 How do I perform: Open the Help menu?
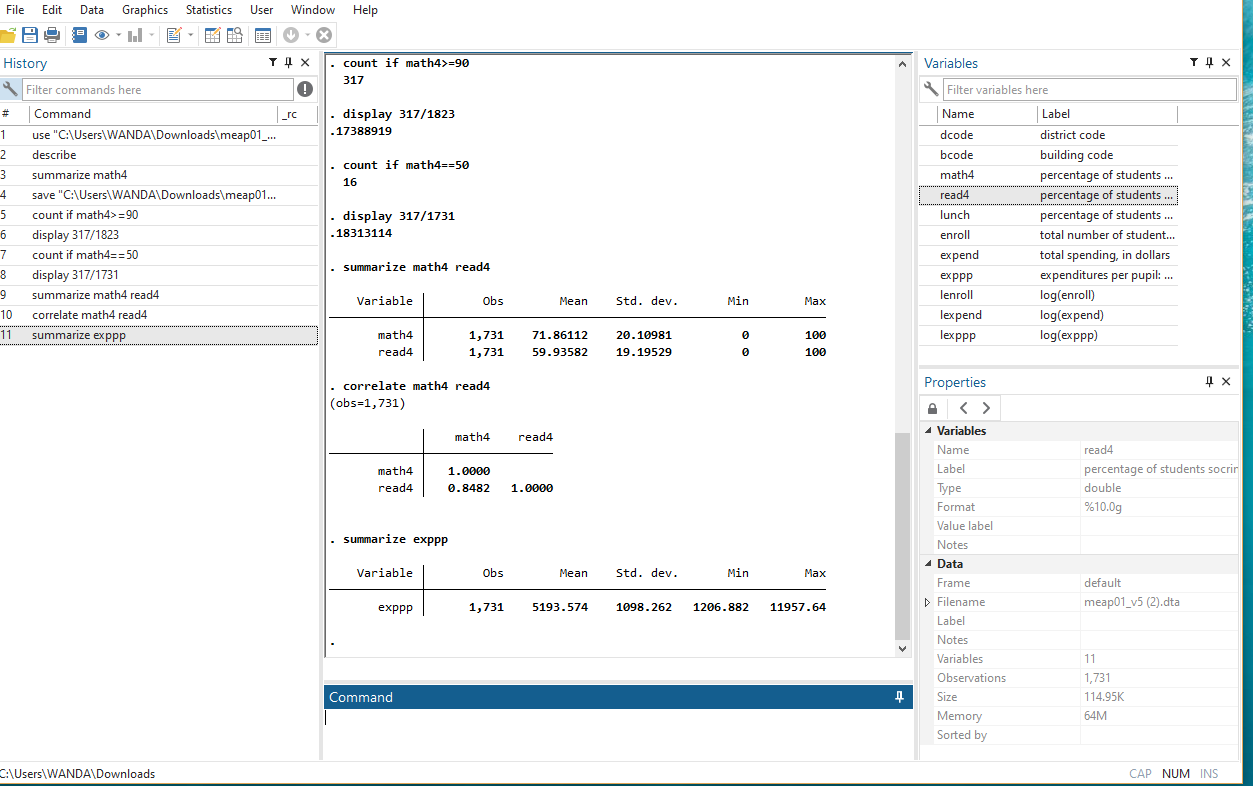click(x=366, y=10)
